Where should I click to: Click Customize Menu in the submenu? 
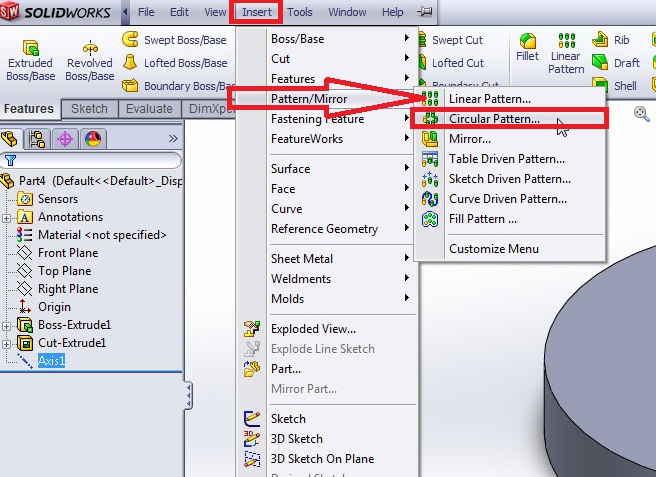(509, 249)
